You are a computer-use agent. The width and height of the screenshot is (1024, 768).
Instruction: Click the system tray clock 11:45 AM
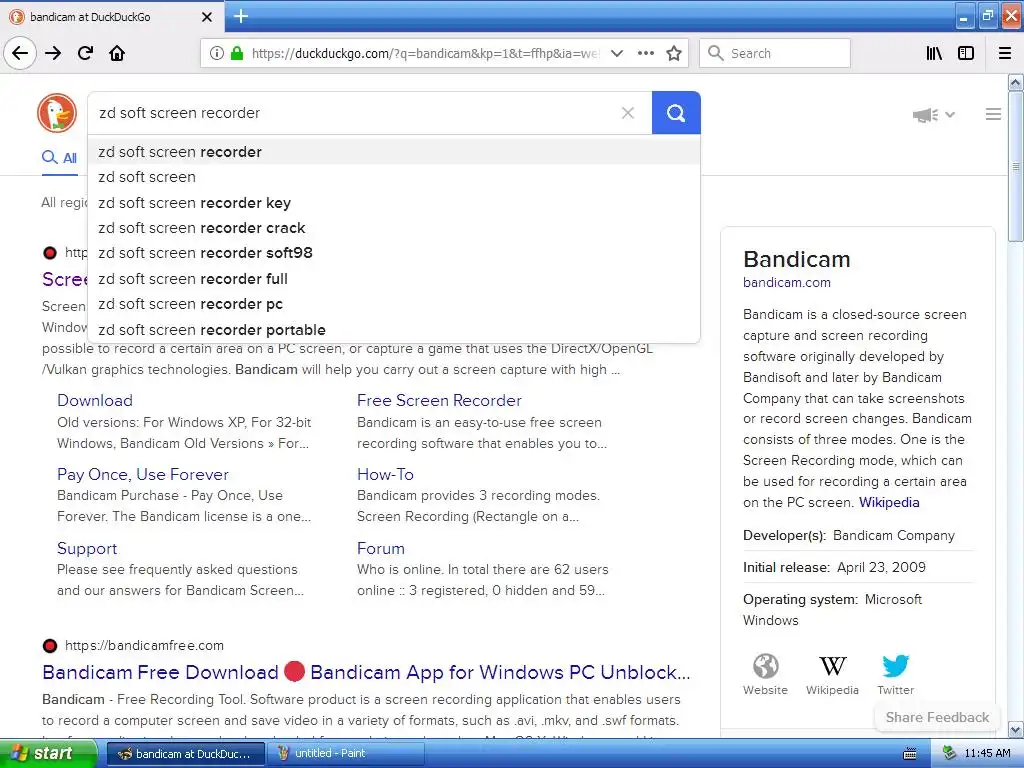[x=987, y=754]
